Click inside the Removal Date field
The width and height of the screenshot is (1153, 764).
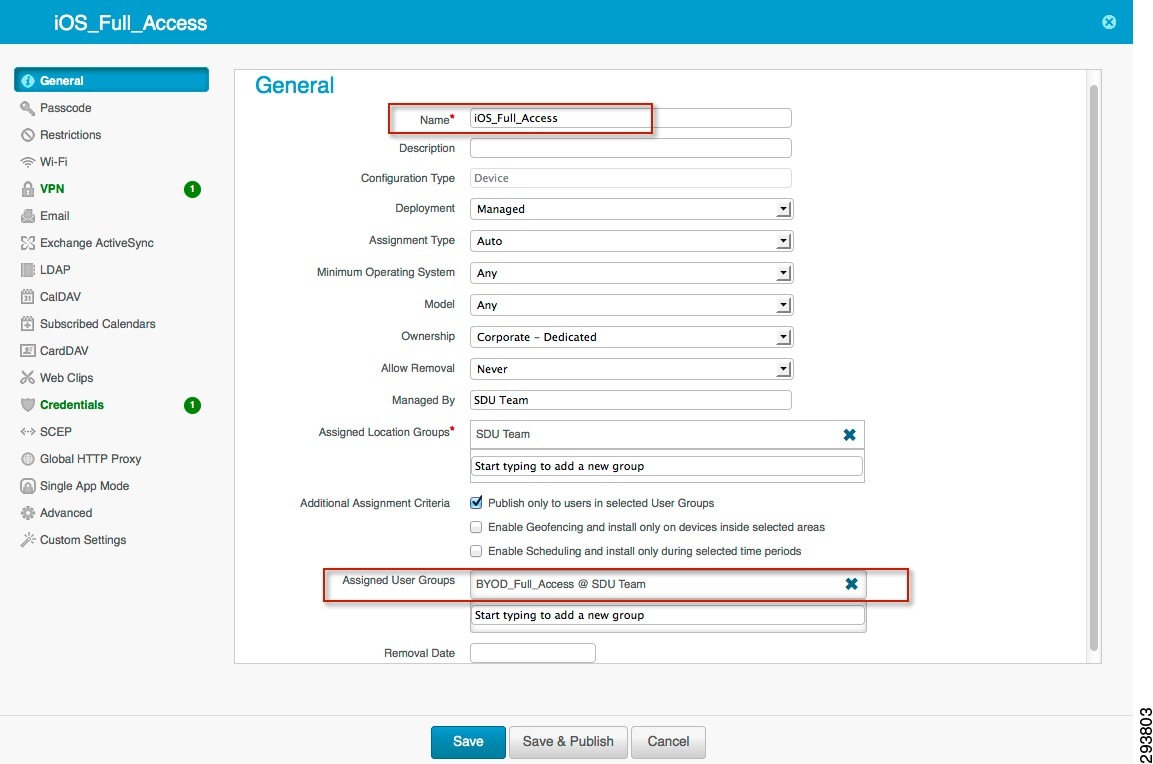click(533, 652)
